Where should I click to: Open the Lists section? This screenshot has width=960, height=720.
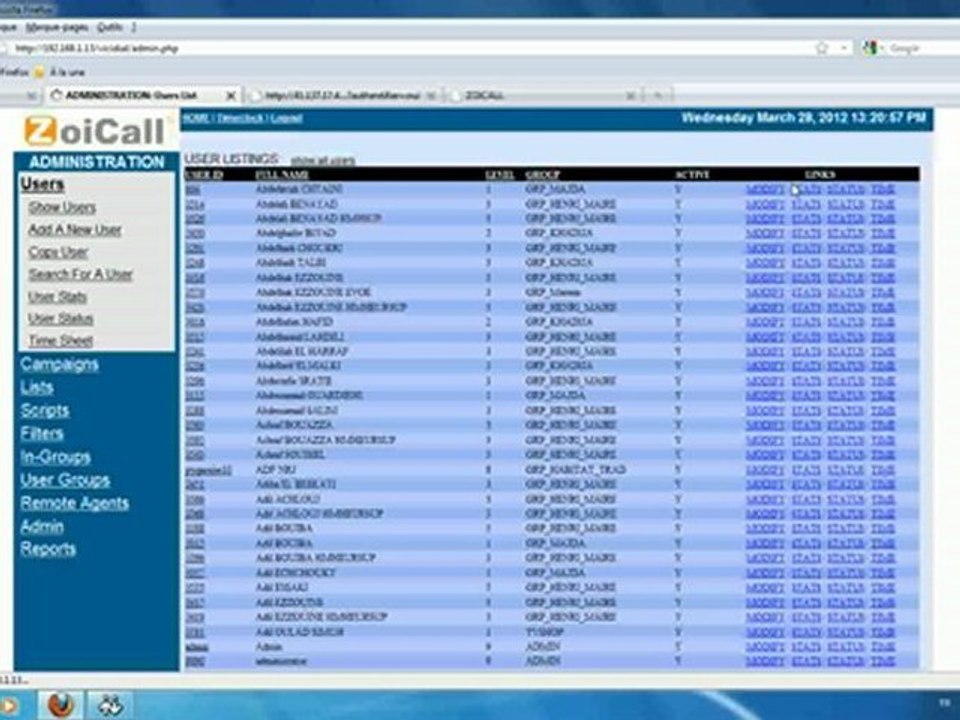pos(37,388)
